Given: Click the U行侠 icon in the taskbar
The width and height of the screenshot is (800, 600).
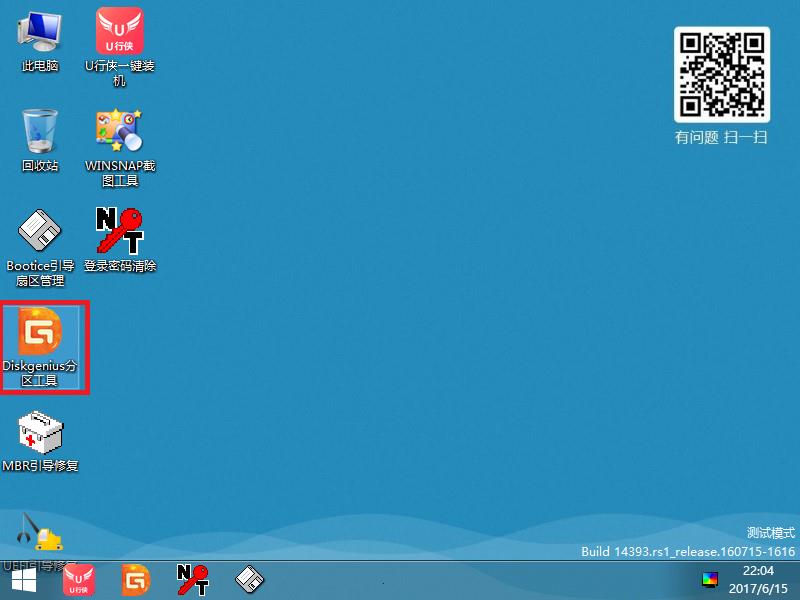Looking at the screenshot, I should coord(79,580).
